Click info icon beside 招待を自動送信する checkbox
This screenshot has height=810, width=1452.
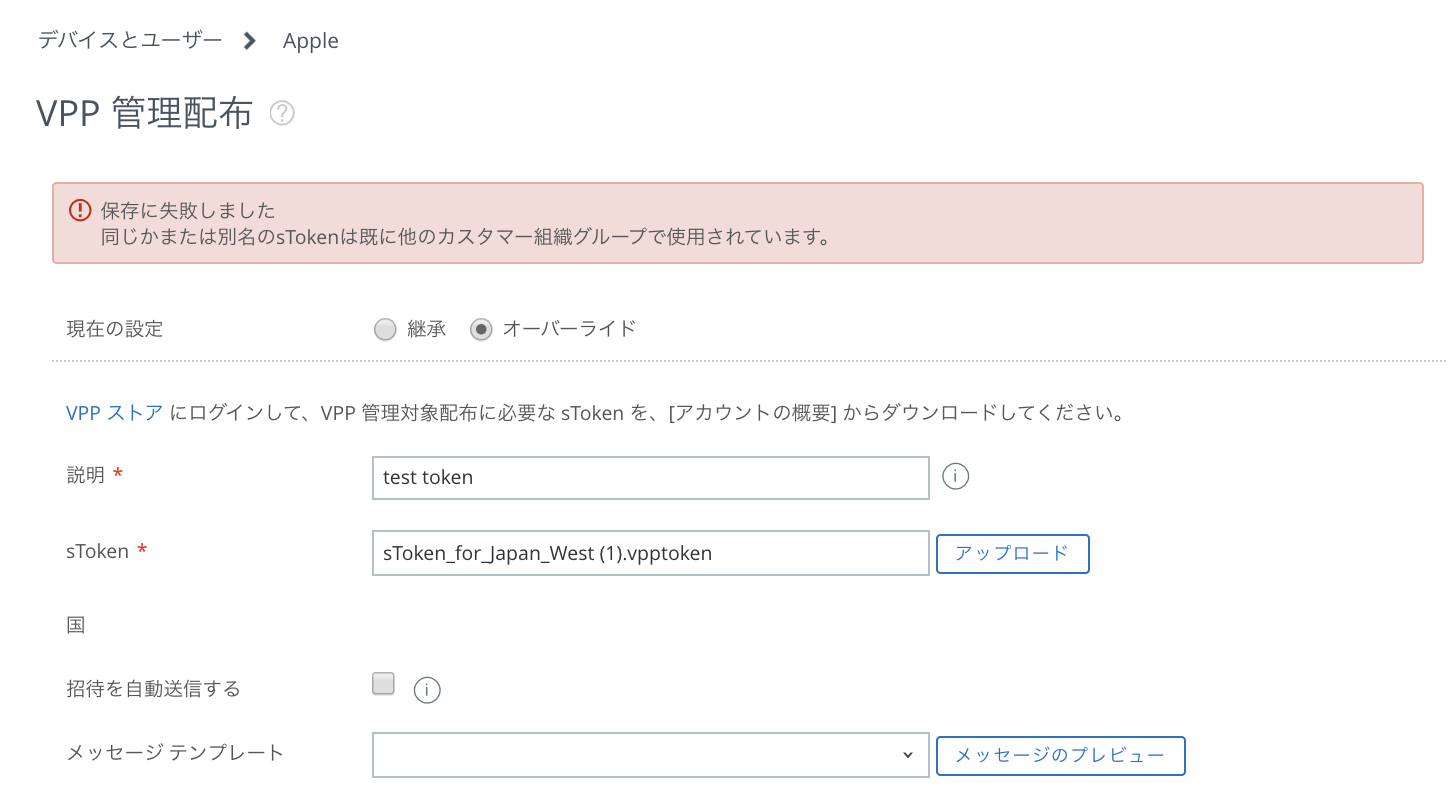pos(427,689)
